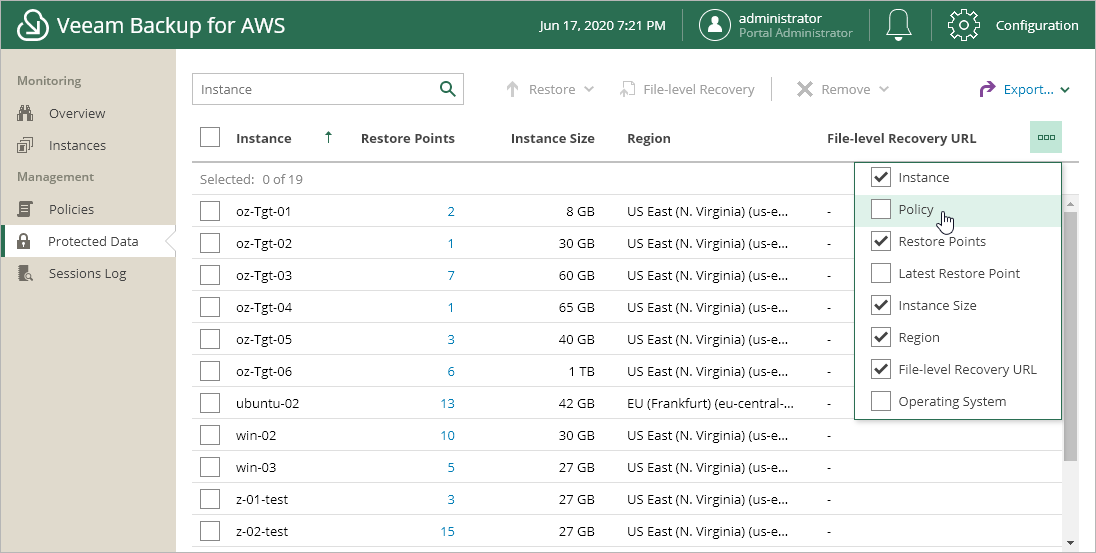Viewport: 1096px width, 553px height.
Task: Expand the Restore dropdown arrow
Action: pos(589,89)
